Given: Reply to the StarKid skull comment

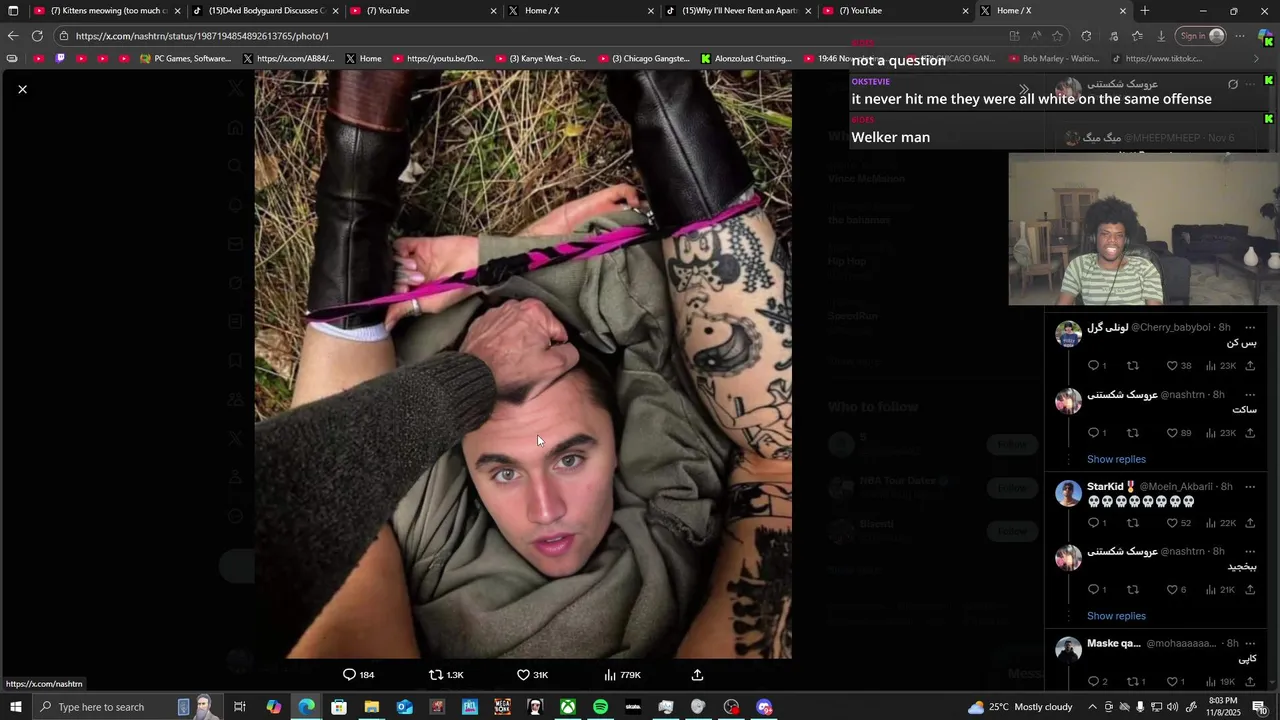Looking at the screenshot, I should tap(1096, 523).
